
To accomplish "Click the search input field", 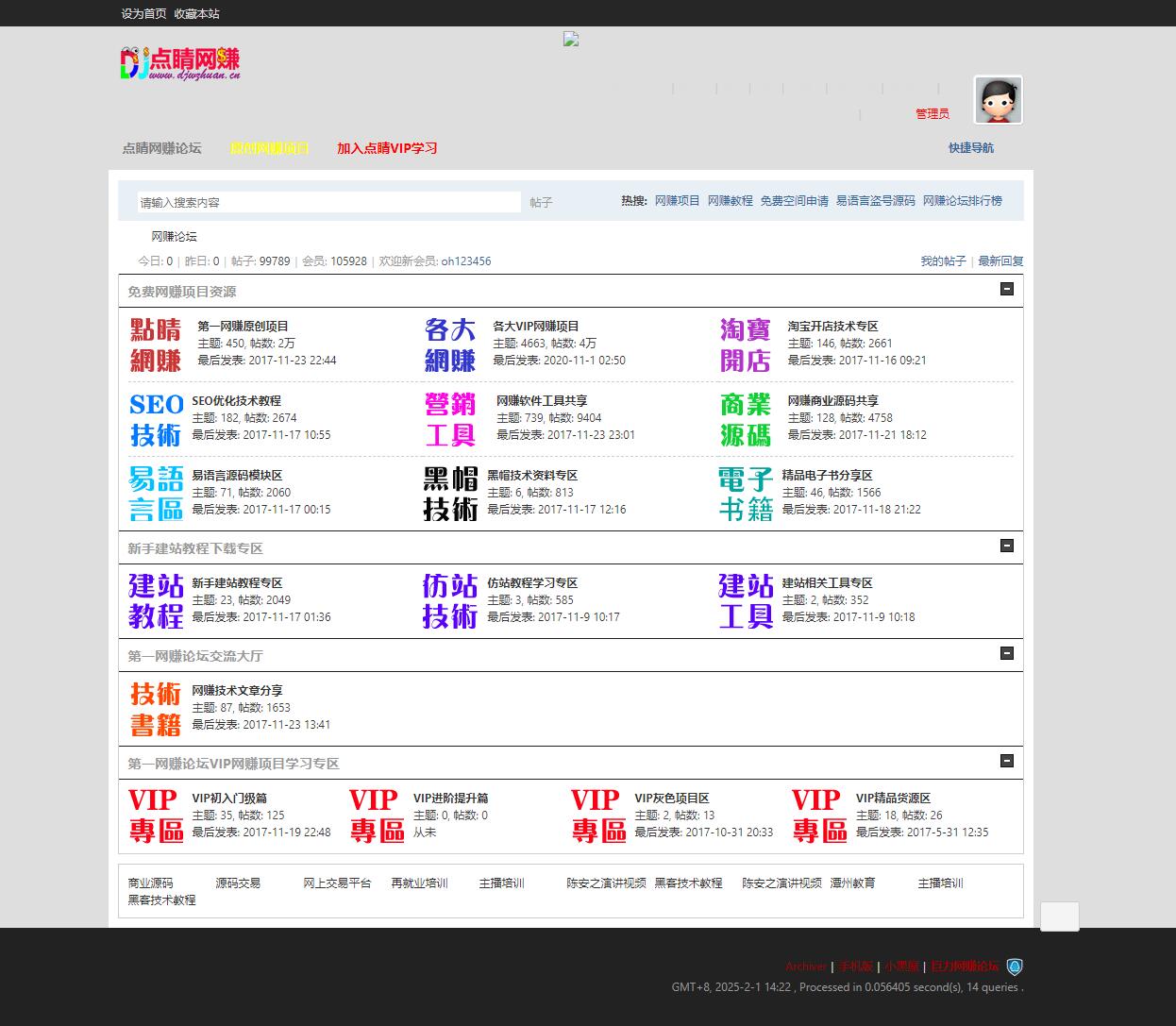I will (x=328, y=202).
